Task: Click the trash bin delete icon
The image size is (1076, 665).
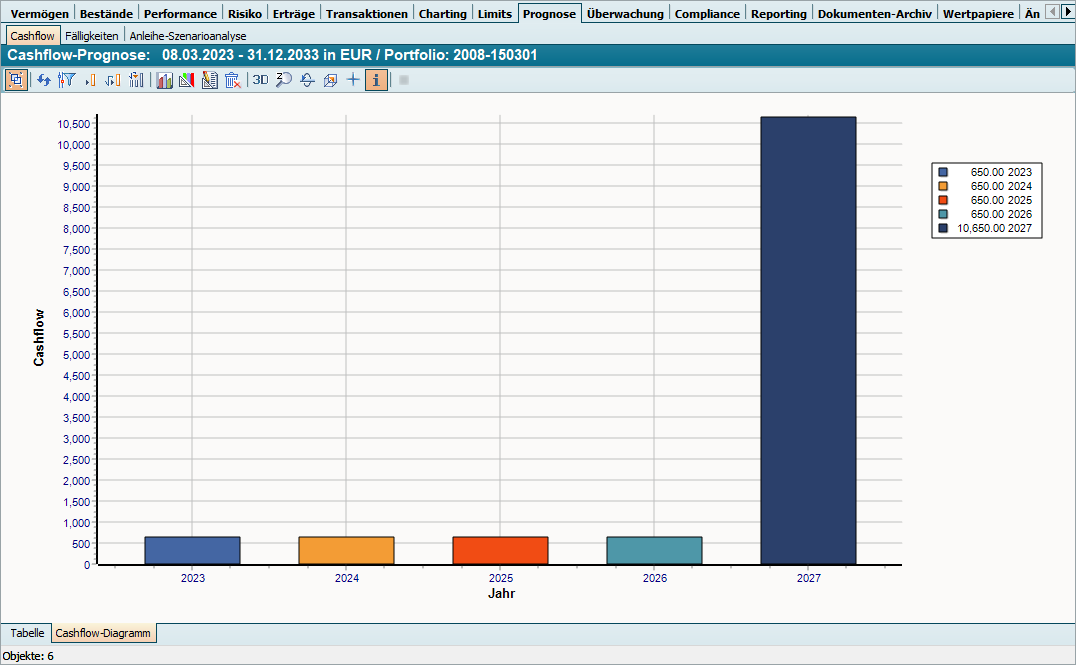Action: click(232, 80)
